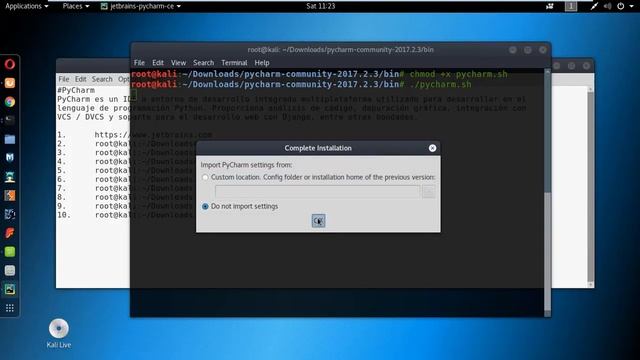The image size is (640, 360).
Task: Open the jetbrains-pycharm-ce app menu
Action: (141, 6)
